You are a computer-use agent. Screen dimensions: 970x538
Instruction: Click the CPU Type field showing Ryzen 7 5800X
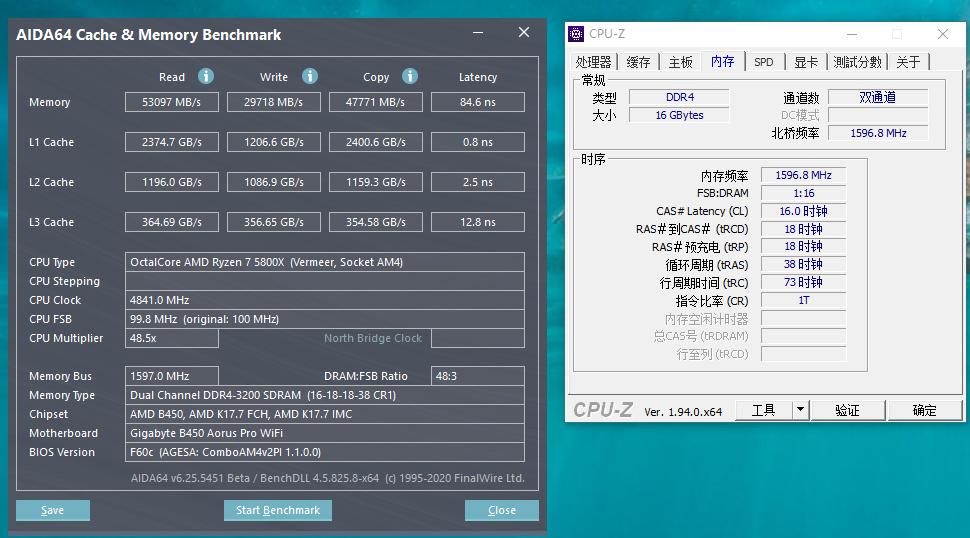click(325, 262)
